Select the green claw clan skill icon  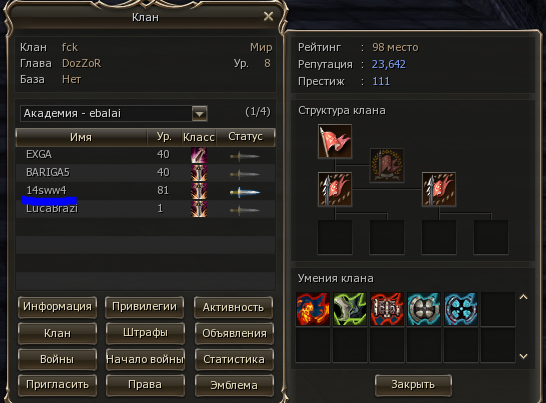[x=350, y=309]
